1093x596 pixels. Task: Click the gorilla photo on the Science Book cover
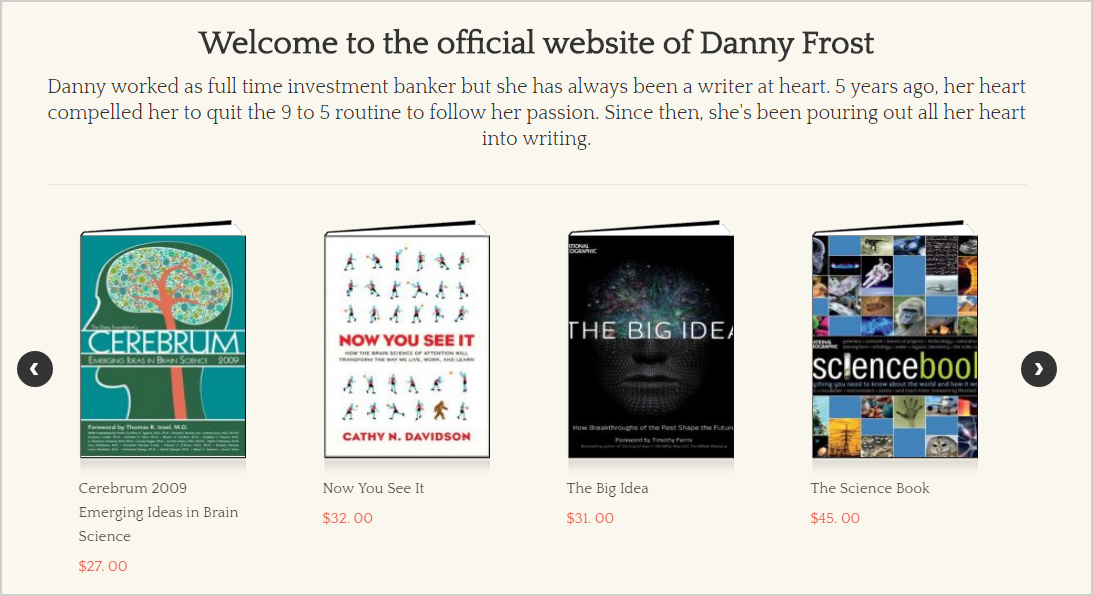(x=910, y=316)
